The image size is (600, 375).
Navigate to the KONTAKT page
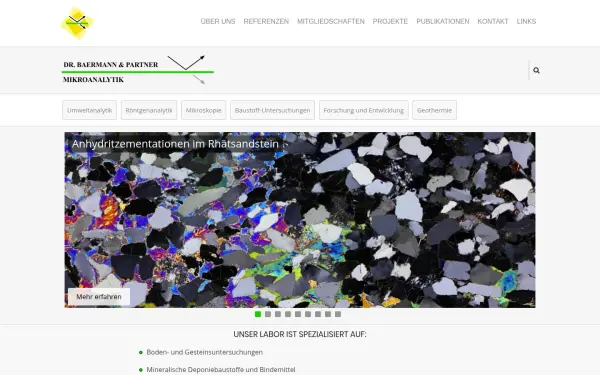493,21
